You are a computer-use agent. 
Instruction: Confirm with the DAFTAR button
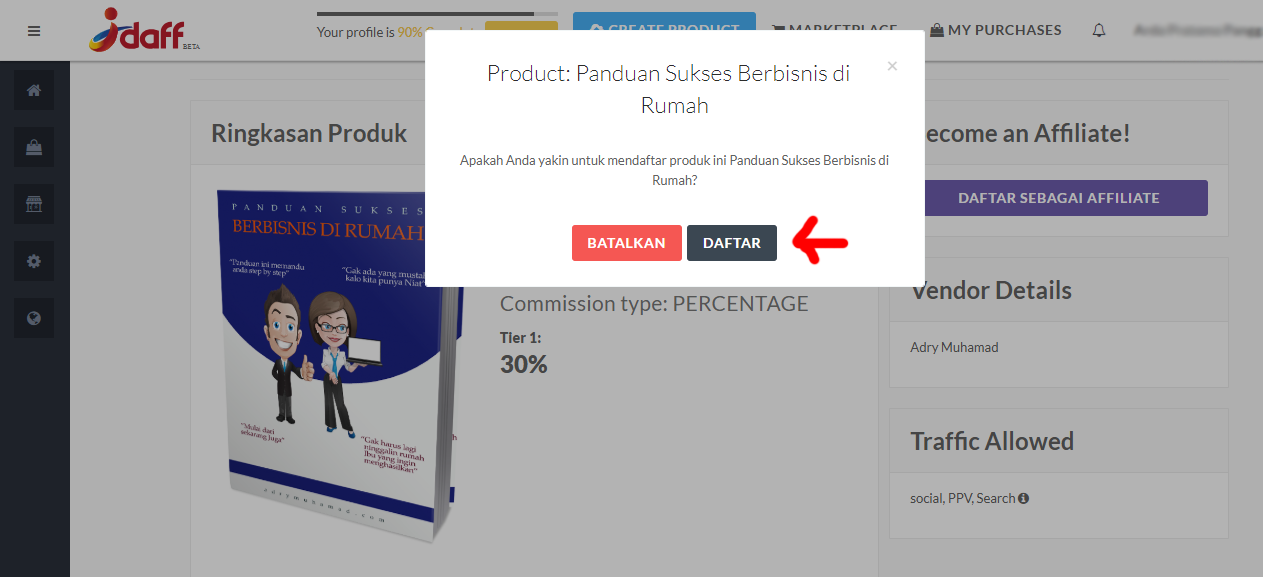(x=732, y=243)
